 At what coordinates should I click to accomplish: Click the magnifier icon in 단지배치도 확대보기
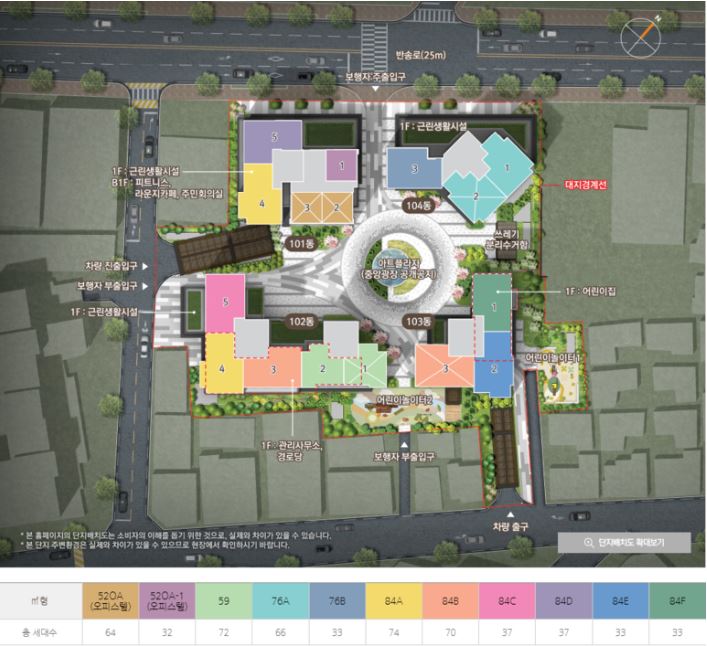pos(588,543)
